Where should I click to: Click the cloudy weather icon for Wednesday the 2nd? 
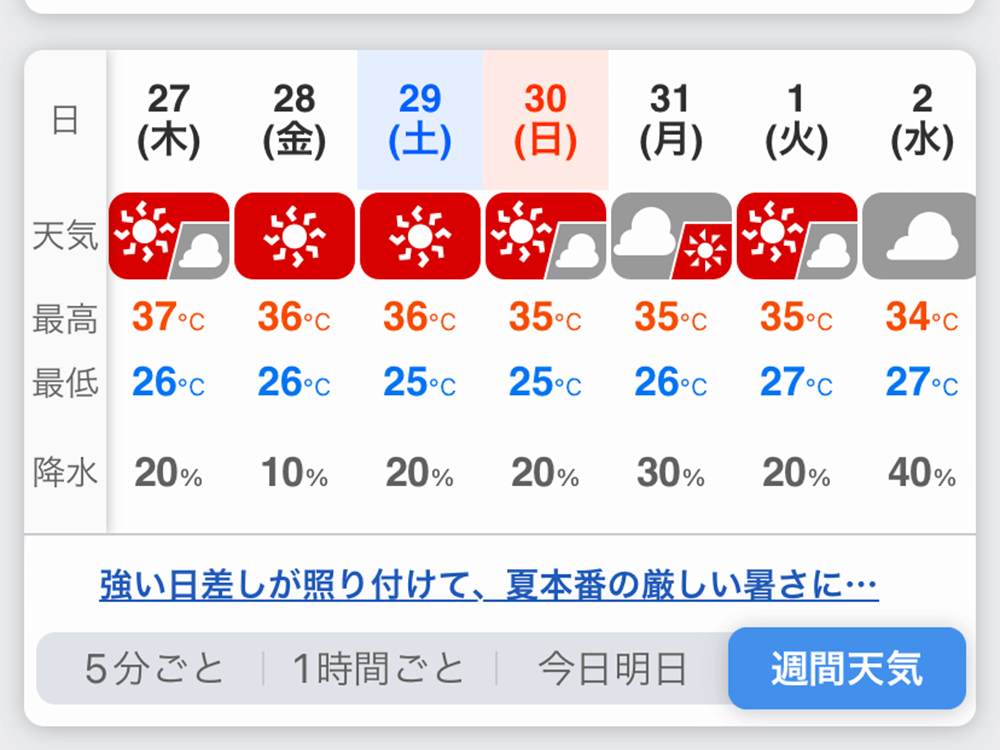pyautogui.click(x=919, y=236)
